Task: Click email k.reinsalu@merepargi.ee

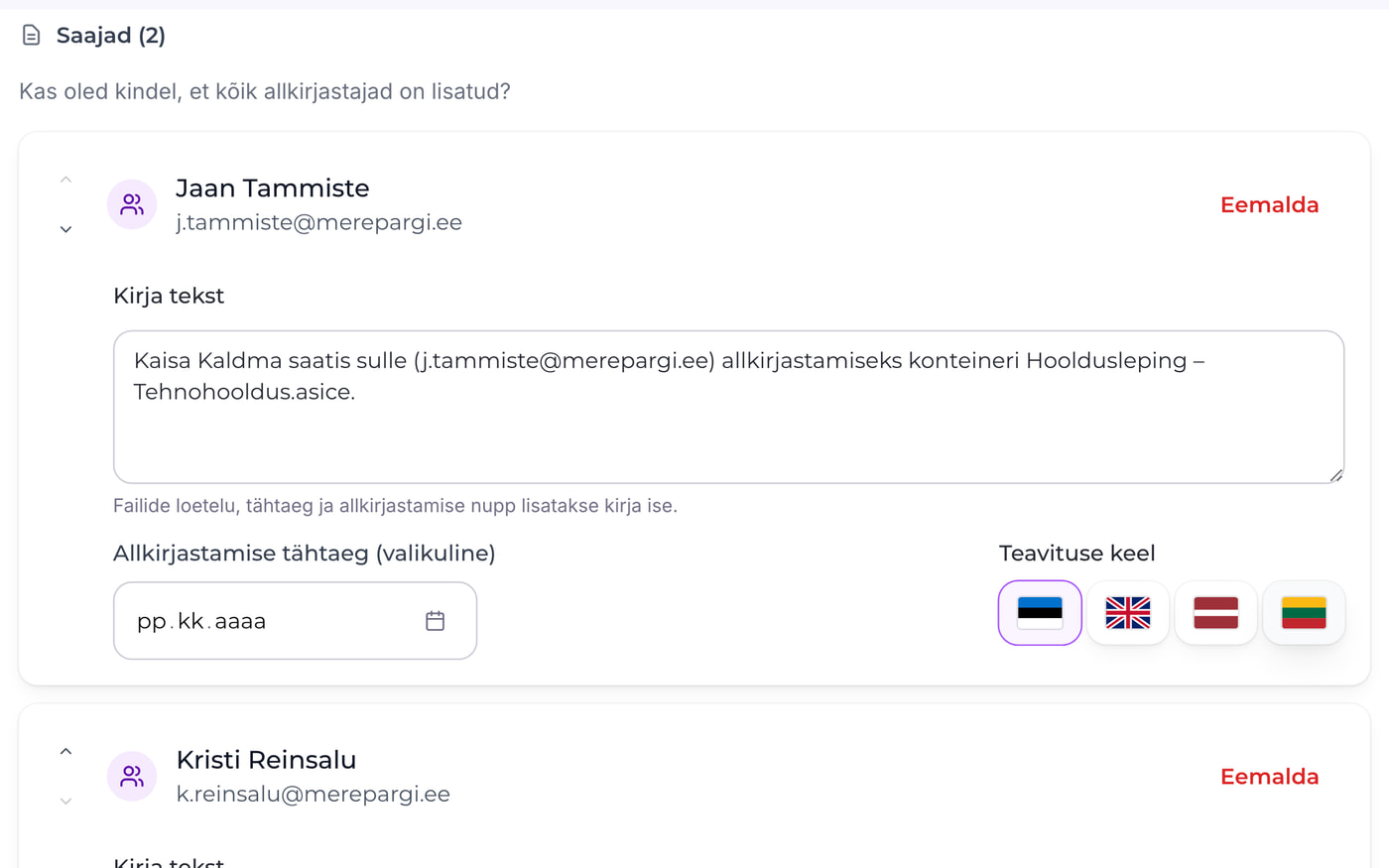Action: 314,794
